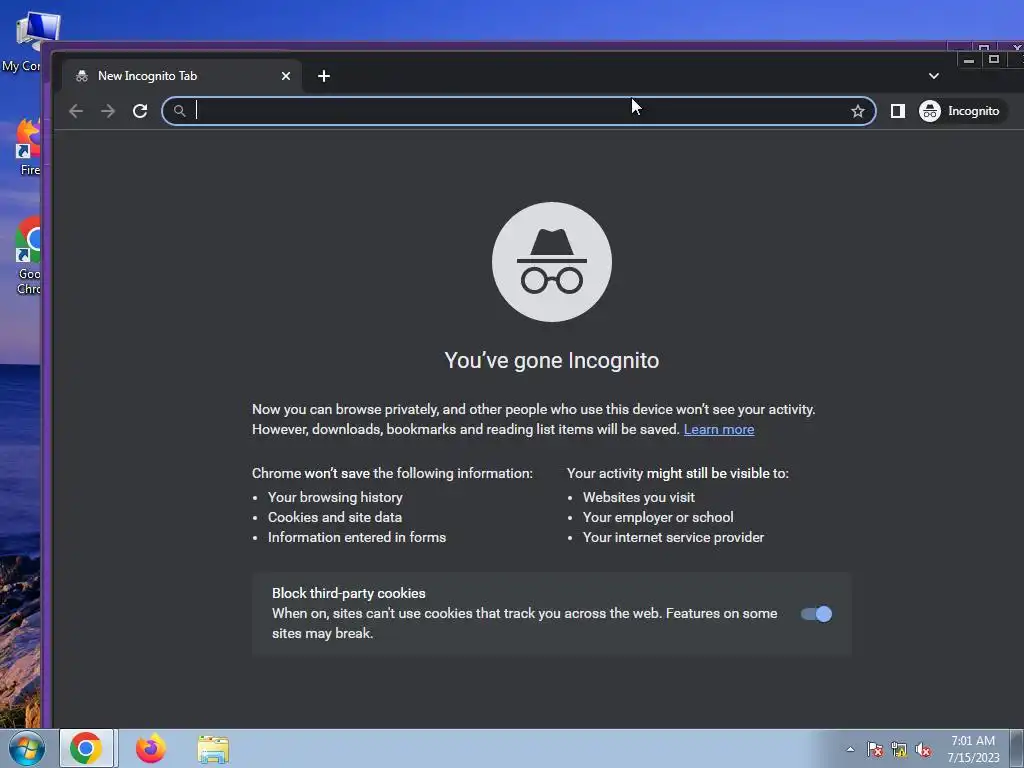Open the network status tray icon
Viewport: 1024px width, 768px height.
point(899,749)
